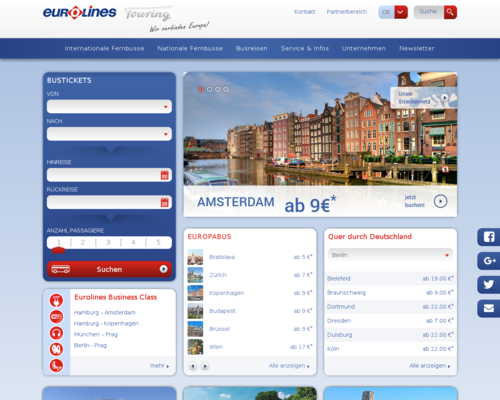Select 4 passengers
Image resolution: width=500 pixels, height=400 pixels.
[x=133, y=242]
